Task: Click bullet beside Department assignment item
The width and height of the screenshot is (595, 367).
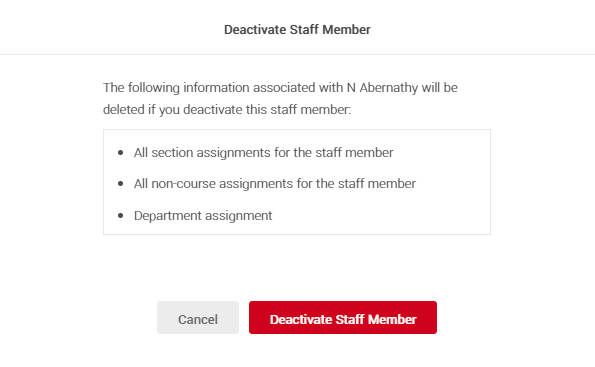Action: [121, 216]
